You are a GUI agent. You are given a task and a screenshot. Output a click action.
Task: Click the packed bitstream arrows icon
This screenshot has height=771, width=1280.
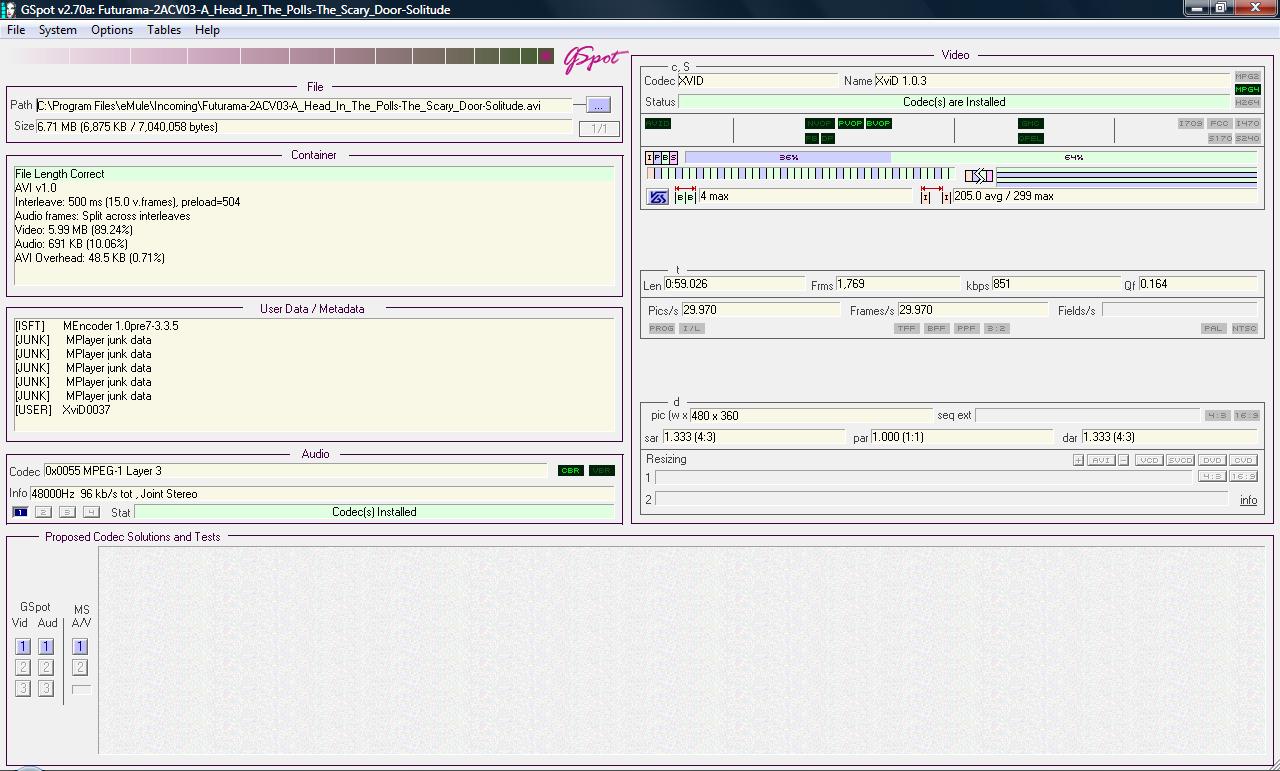click(978, 176)
